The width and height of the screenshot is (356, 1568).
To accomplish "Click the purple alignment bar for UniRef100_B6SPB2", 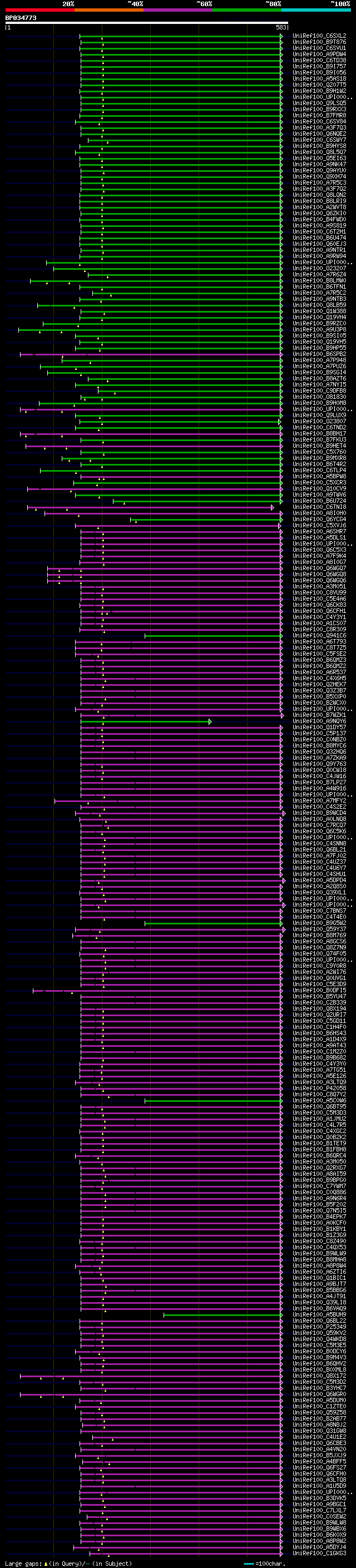I will click(151, 354).
